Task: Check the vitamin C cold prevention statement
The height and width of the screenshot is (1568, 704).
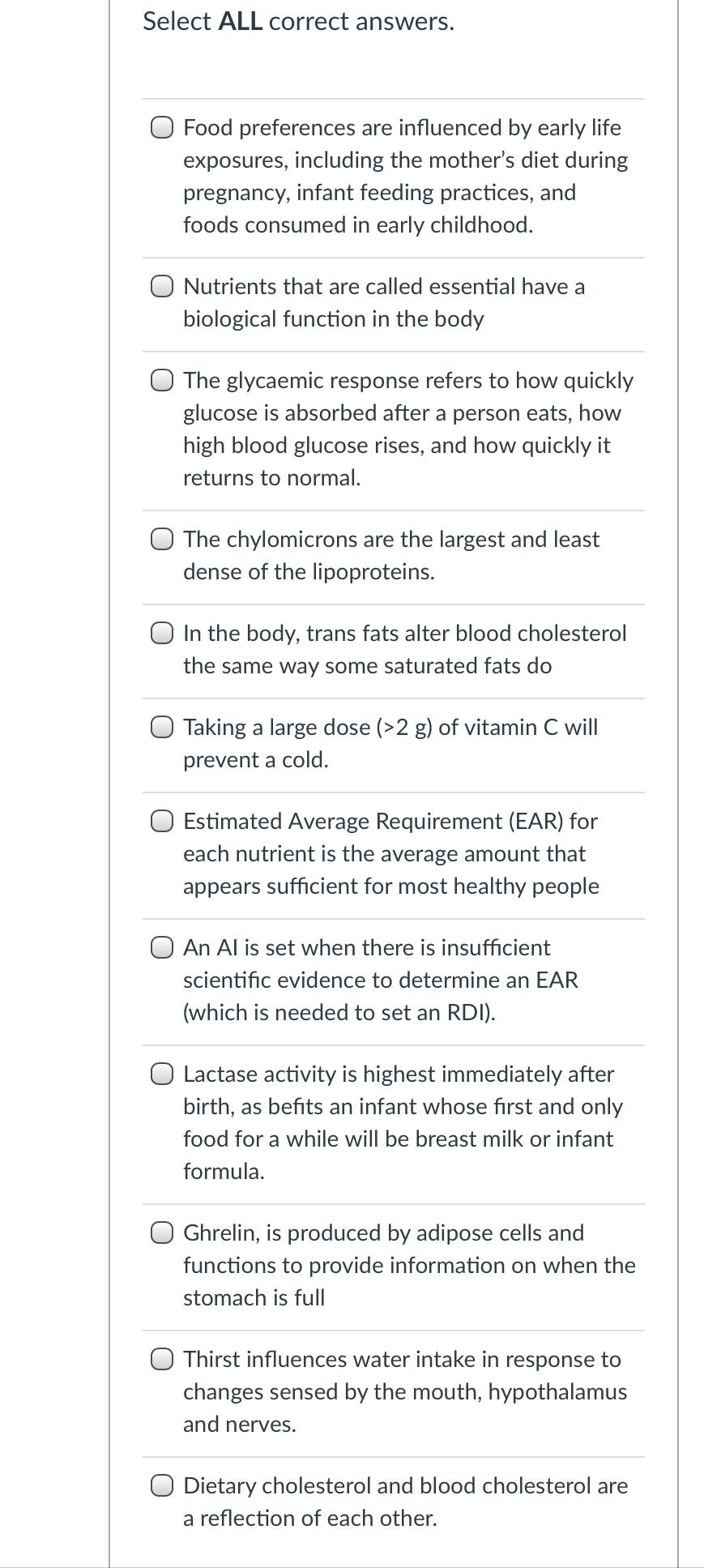Action: pyautogui.click(x=163, y=727)
